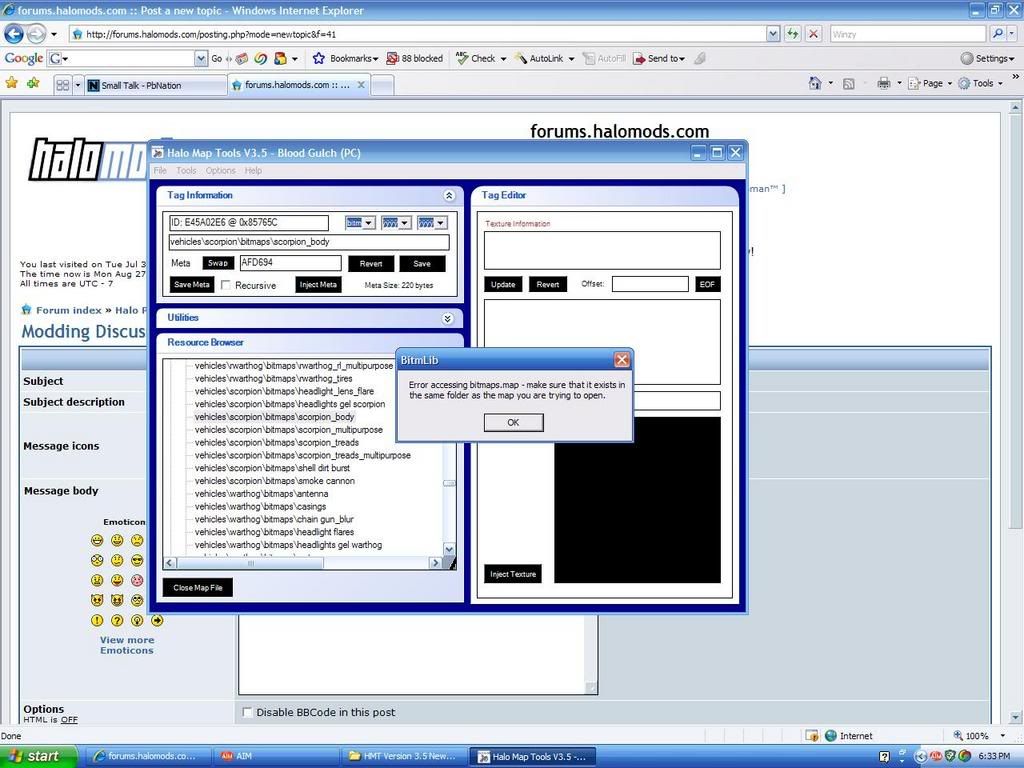The image size is (1024, 768).
Task: Select vehicles\scorpion\bitmaps\scorpion_treads in Resource Browser
Action: (x=277, y=442)
